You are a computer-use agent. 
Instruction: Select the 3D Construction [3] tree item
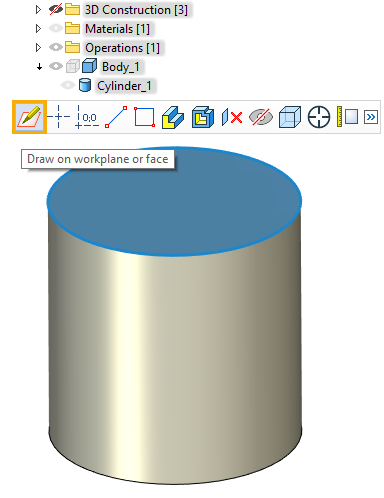click(x=136, y=10)
